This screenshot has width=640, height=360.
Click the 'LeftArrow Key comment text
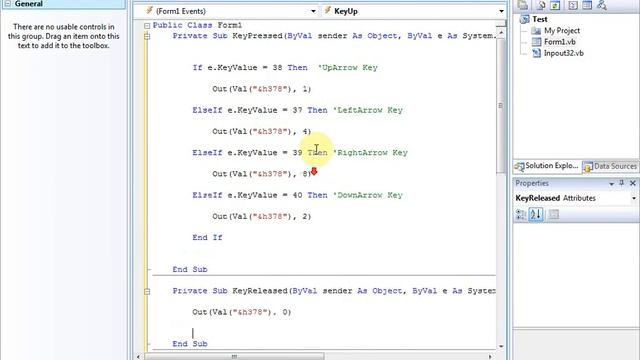tap(368, 110)
